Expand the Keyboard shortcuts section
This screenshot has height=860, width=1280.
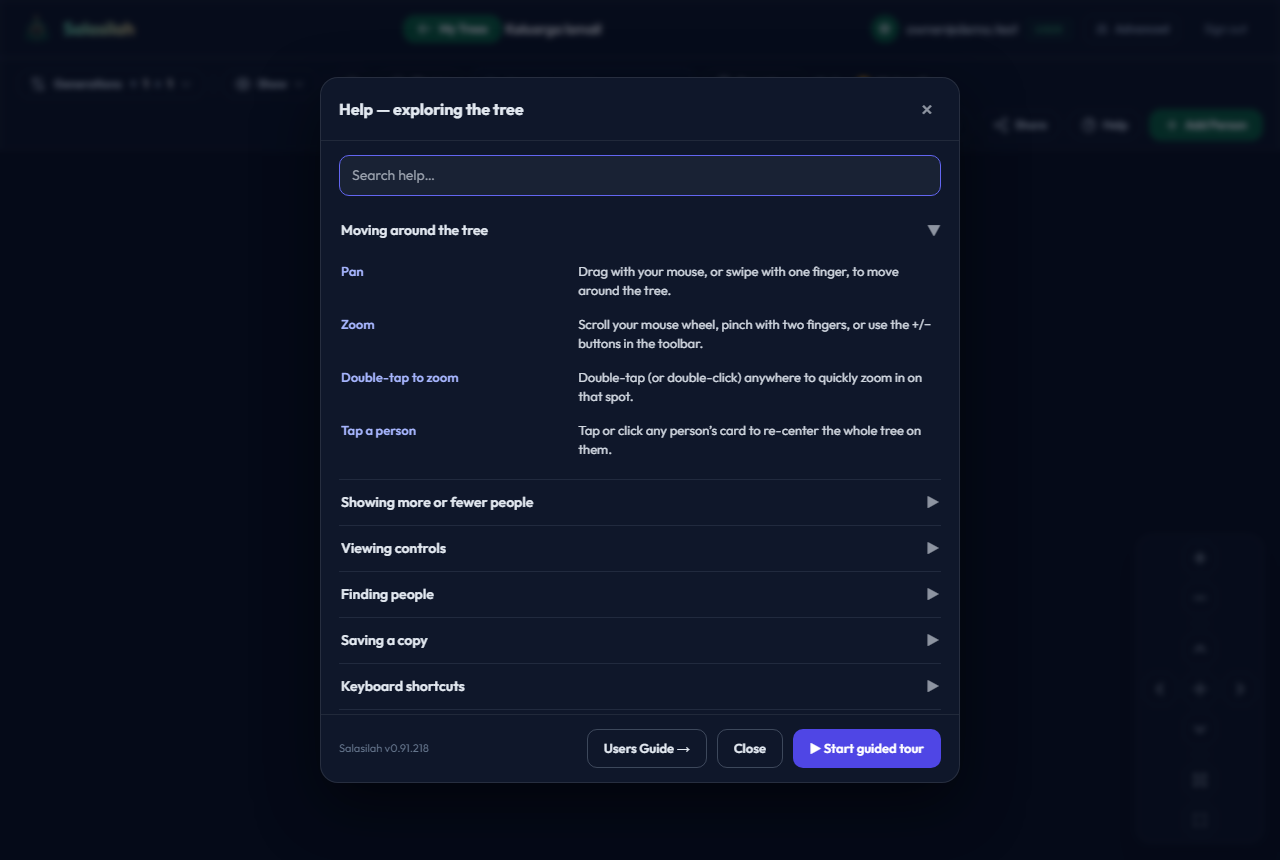[x=640, y=686]
